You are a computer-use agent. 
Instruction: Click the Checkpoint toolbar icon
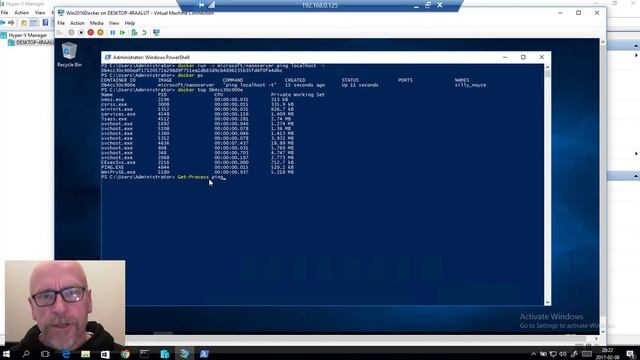(x=134, y=33)
